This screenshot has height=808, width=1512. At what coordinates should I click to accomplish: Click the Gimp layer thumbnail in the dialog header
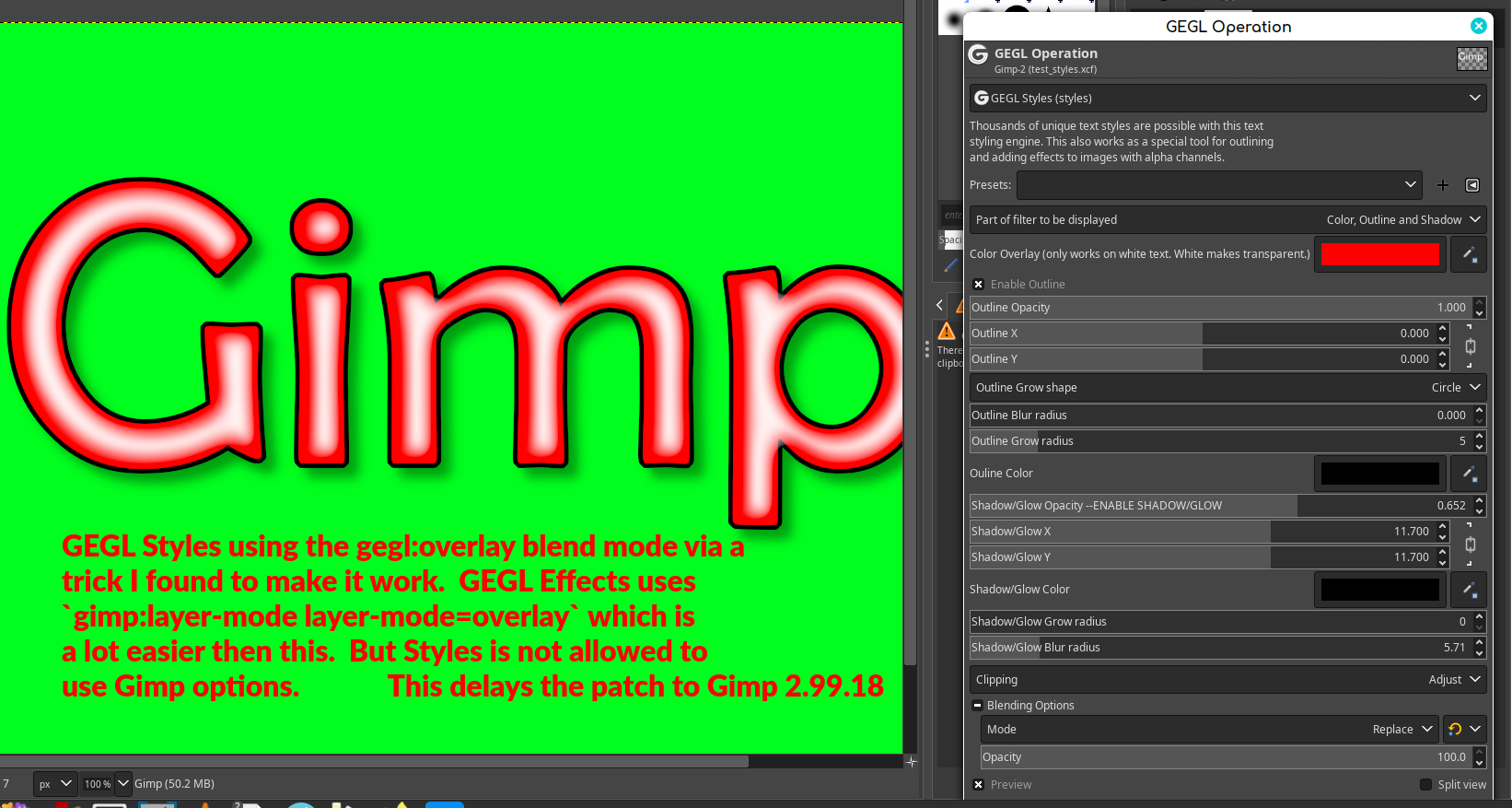(x=1471, y=58)
